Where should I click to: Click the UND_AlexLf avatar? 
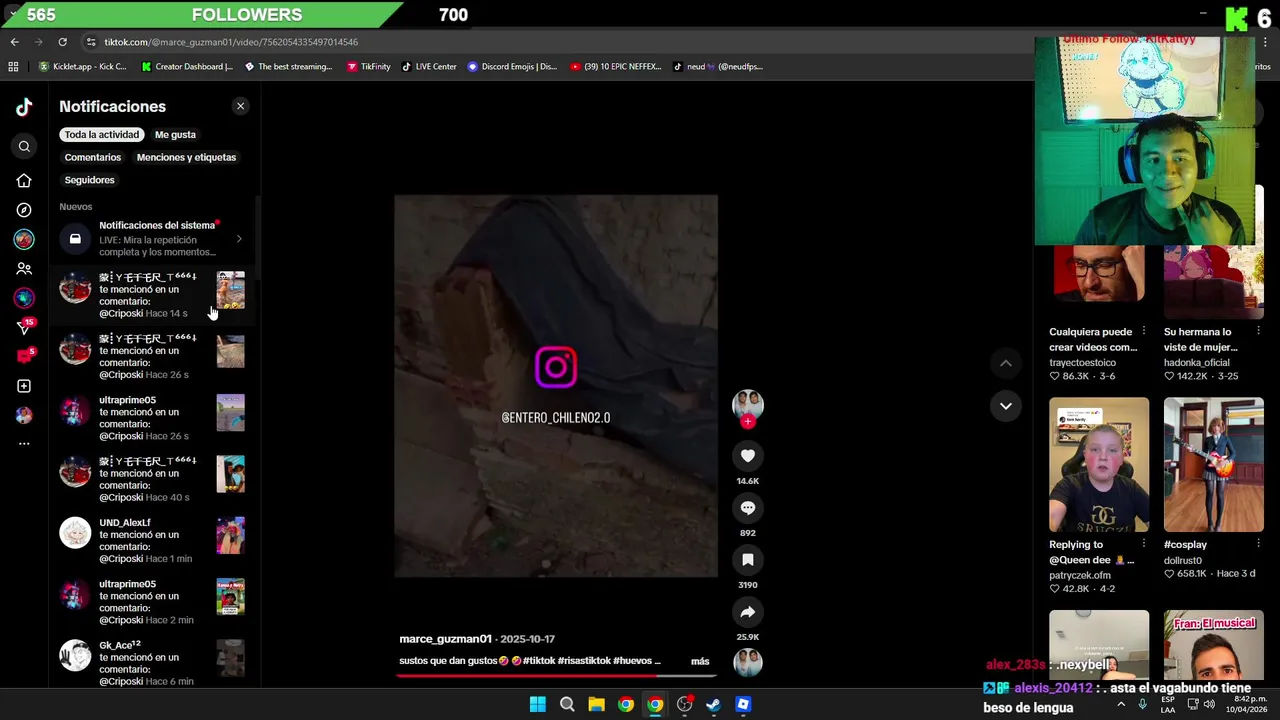point(75,533)
